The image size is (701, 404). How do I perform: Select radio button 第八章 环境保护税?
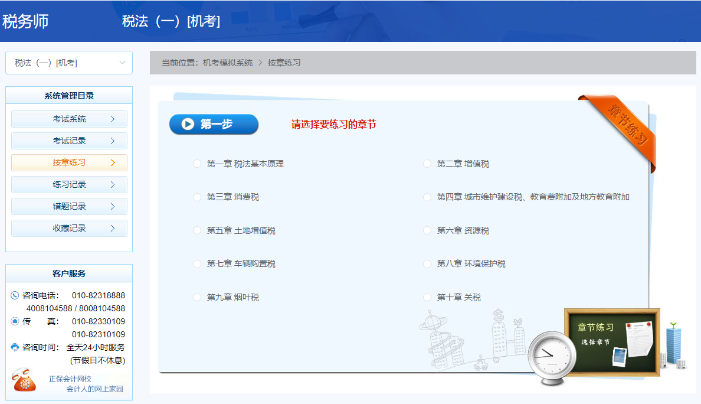427,264
